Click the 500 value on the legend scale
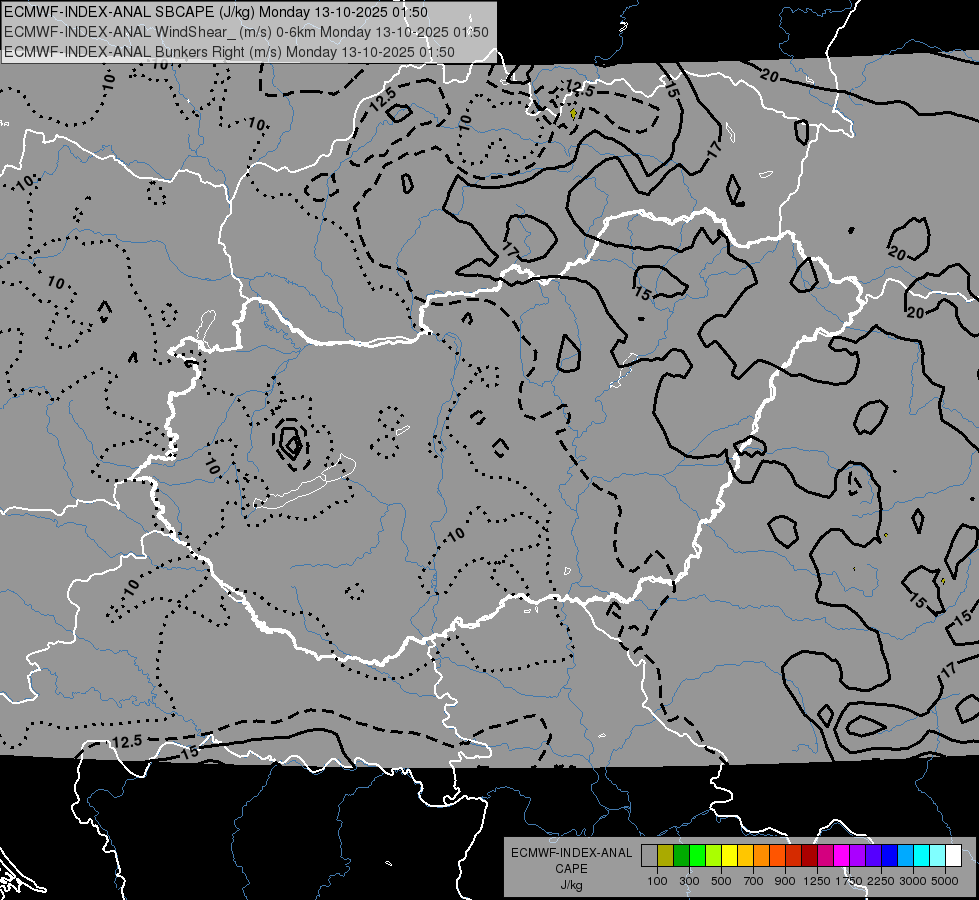Viewport: 979px width, 900px height. click(x=721, y=881)
